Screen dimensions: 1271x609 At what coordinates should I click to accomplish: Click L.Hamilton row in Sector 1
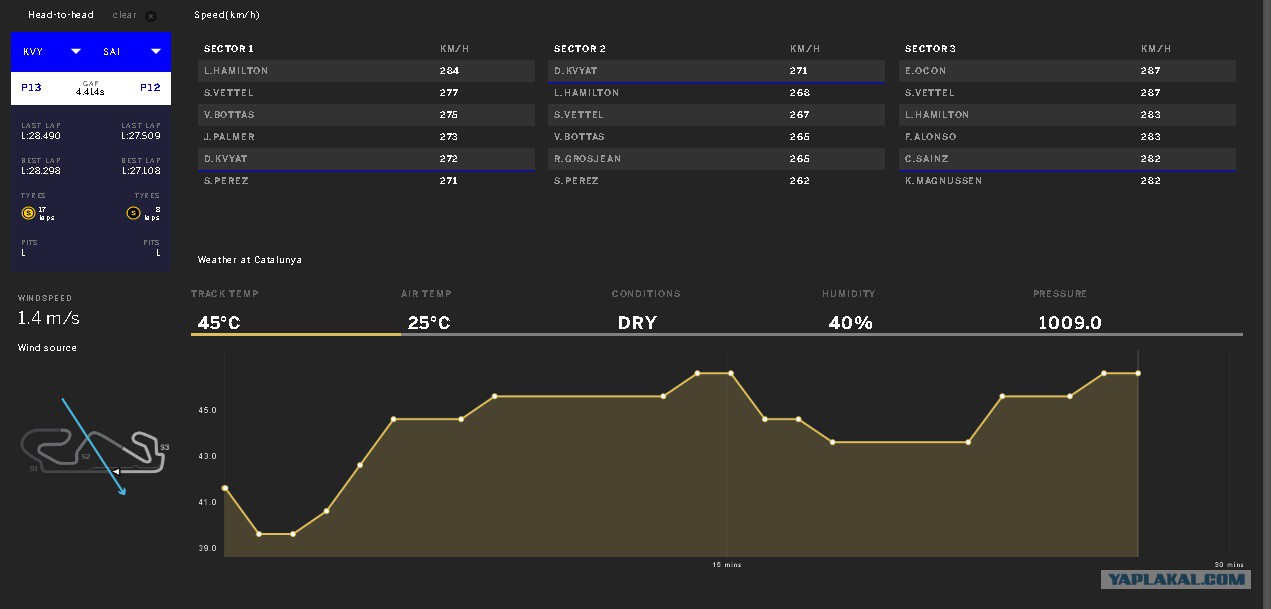click(366, 71)
